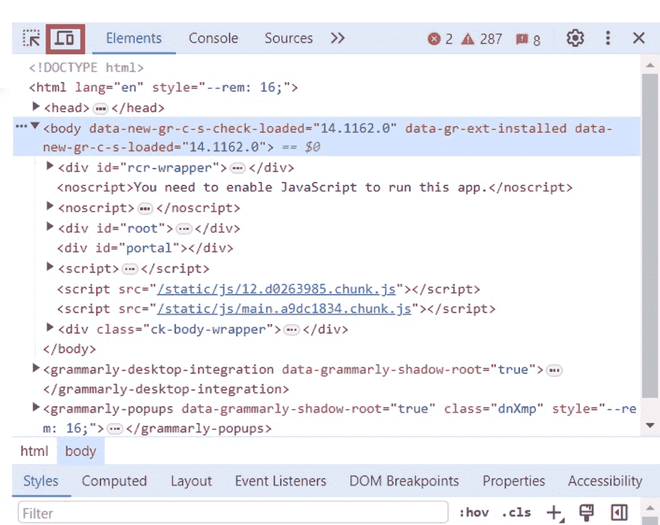Viewport: 660px width, 525px height.
Task: Toggle element classes with .cls
Action: 516,512
